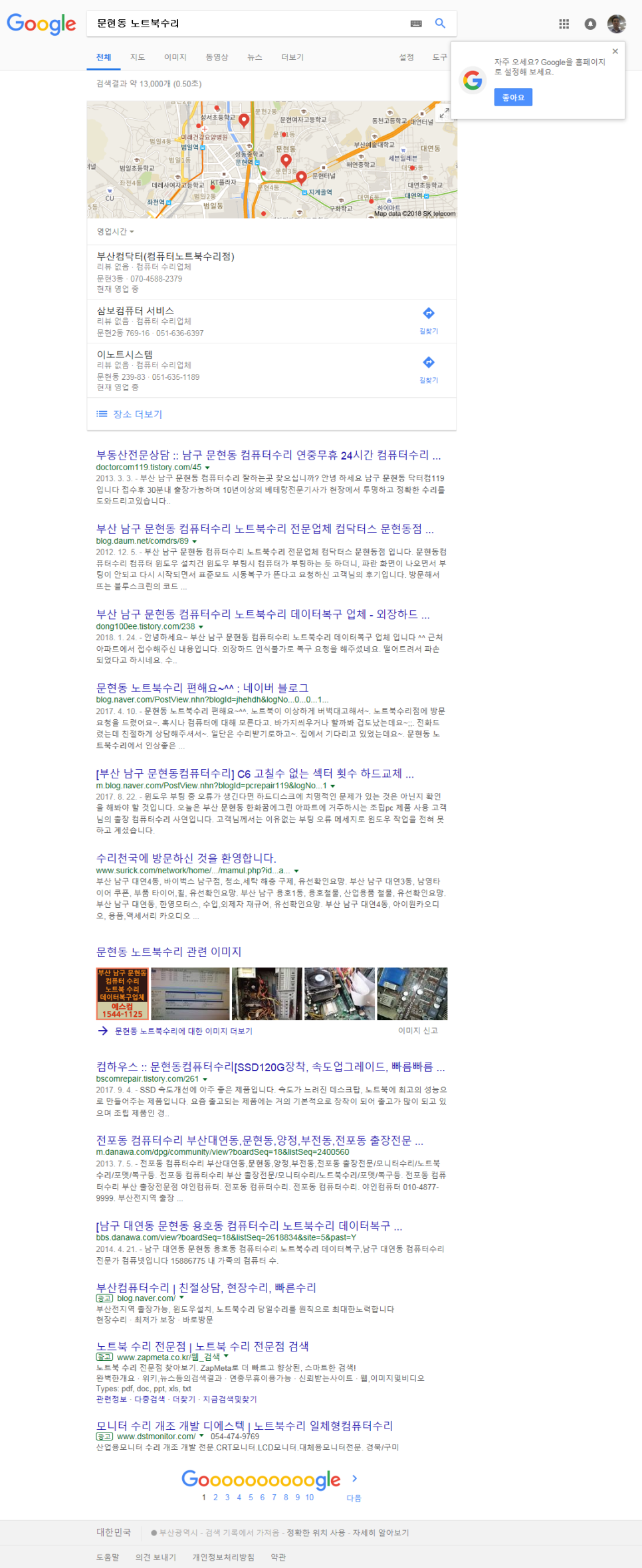
Task: Click the next page arrow above 다음
Action: 354,1478
